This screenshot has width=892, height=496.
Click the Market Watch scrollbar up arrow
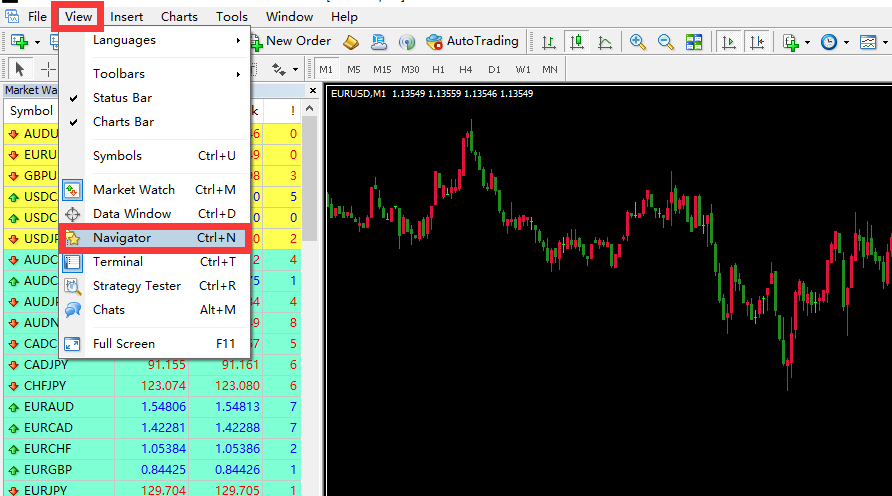tap(309, 109)
